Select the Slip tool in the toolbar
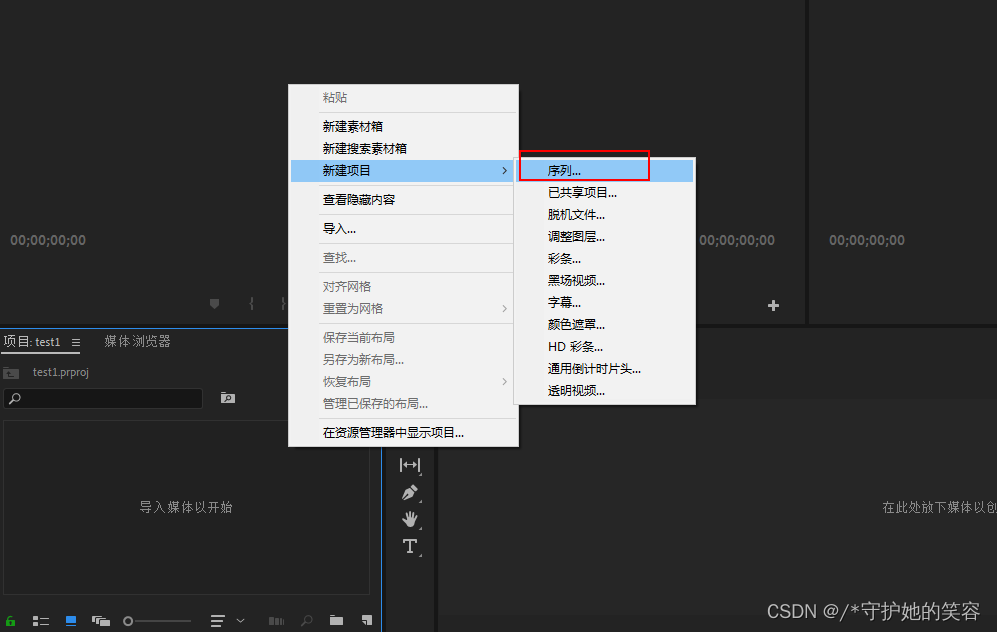This screenshot has height=632, width=997. click(x=410, y=465)
